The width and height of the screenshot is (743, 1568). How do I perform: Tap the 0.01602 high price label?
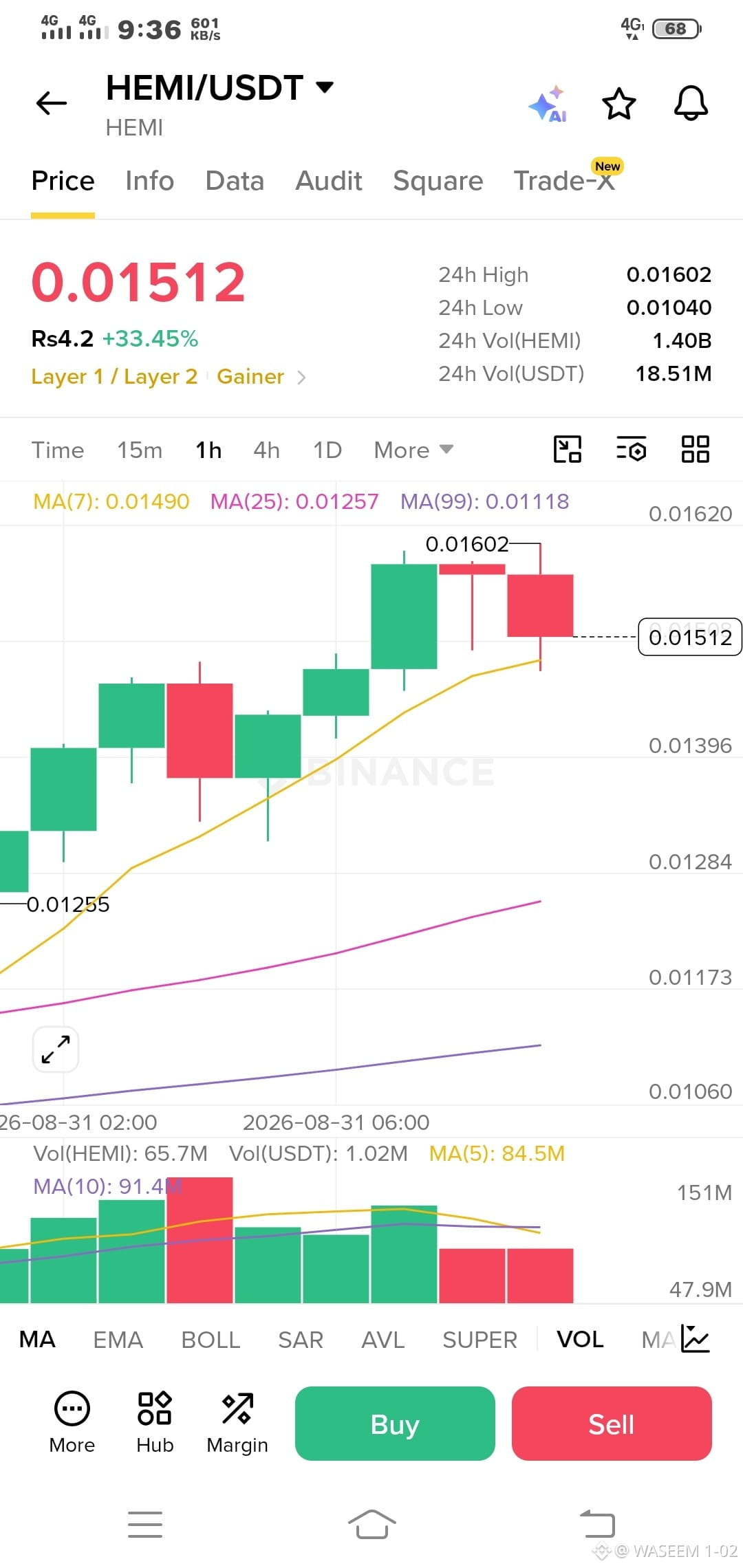tap(467, 544)
